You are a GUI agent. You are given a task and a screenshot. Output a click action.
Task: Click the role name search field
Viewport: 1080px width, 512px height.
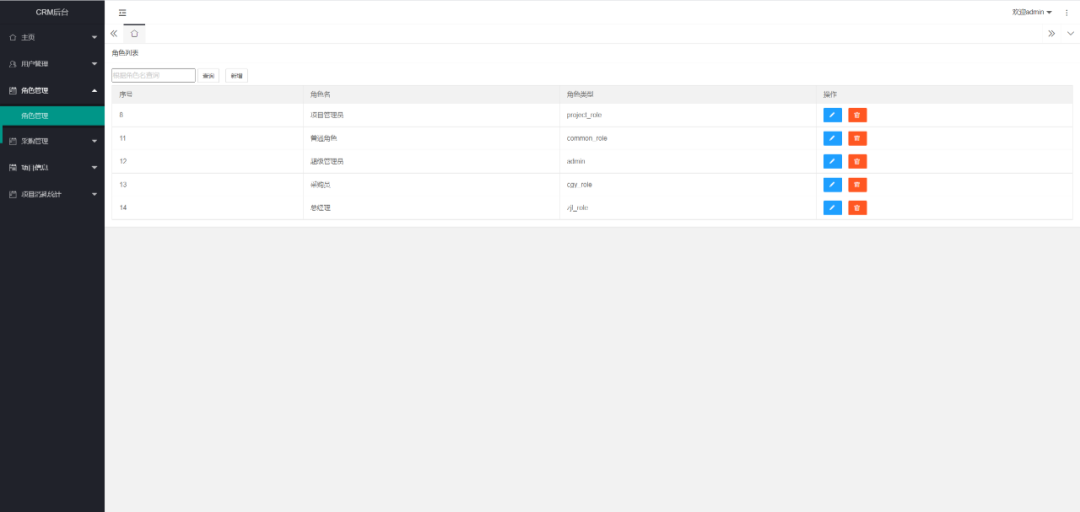point(154,76)
